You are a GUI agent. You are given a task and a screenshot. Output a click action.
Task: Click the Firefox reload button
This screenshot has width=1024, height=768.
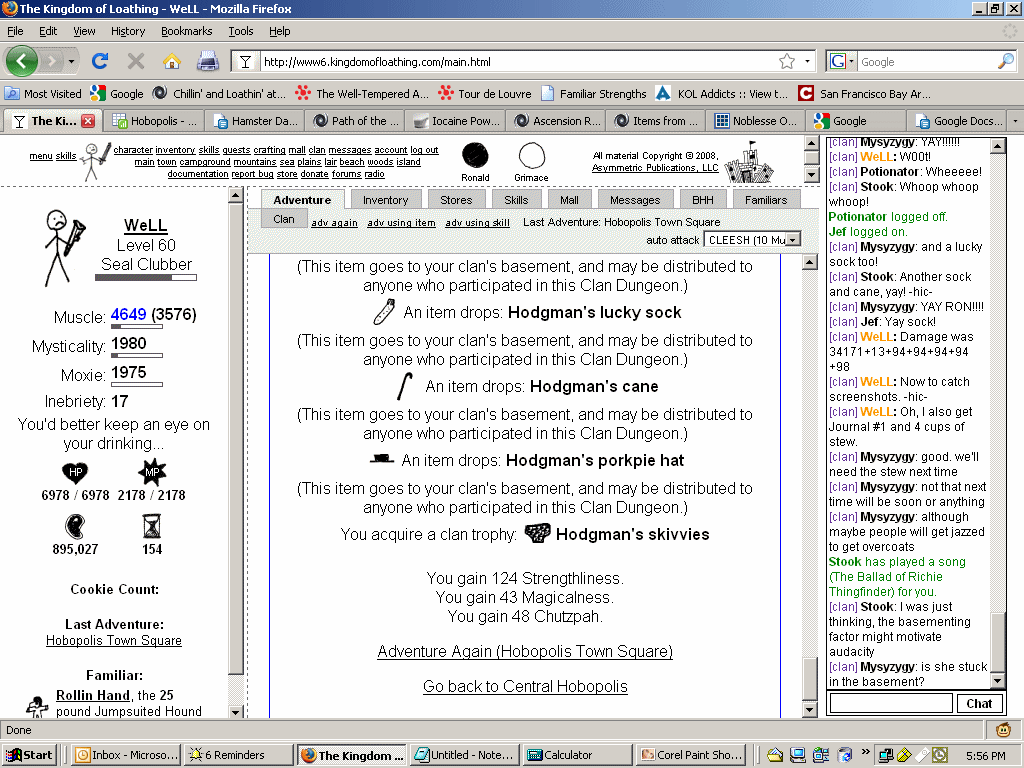(x=100, y=61)
